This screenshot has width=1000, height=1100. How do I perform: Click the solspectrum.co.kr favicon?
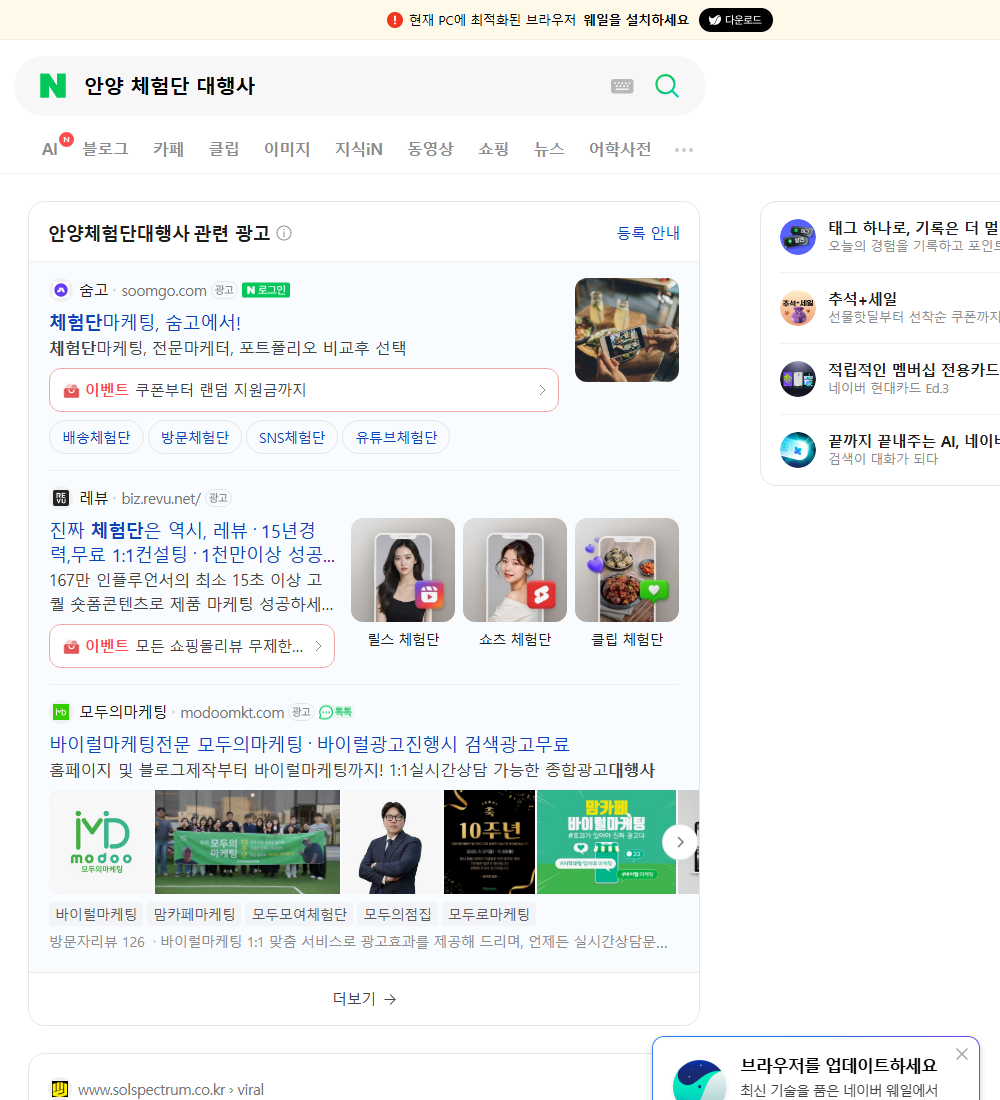[60, 1089]
